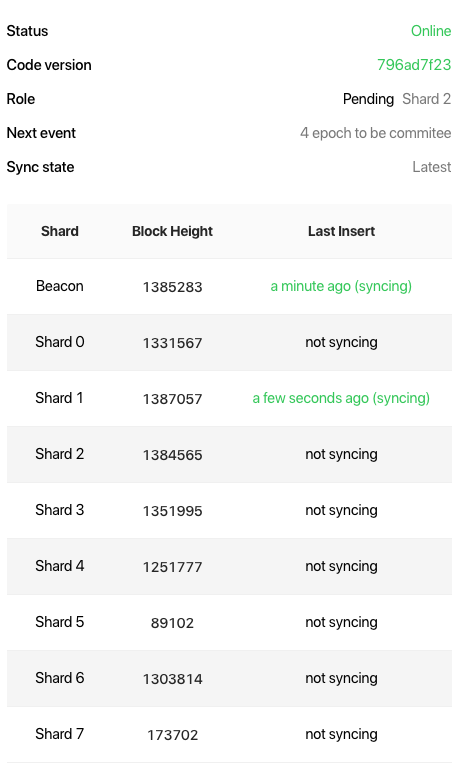The width and height of the screenshot is (472, 775).
Task: Select code version 796ad7f23
Action: coord(414,65)
